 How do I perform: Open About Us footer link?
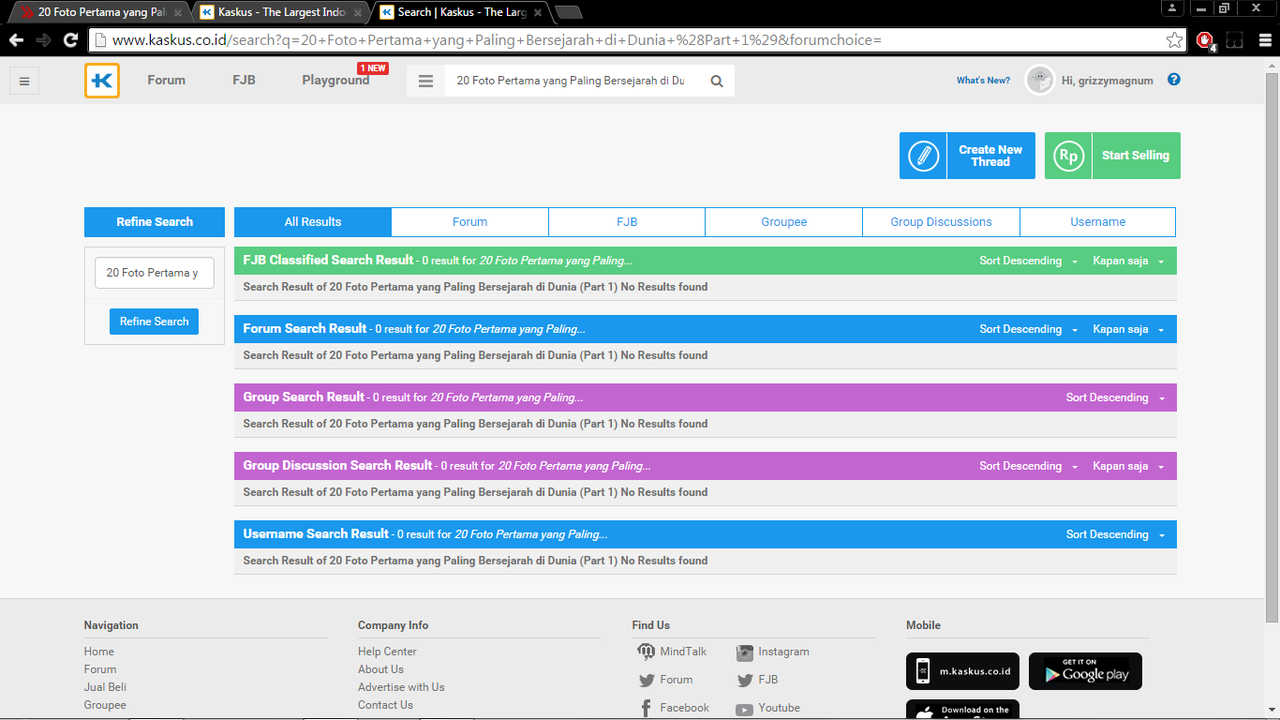(381, 670)
